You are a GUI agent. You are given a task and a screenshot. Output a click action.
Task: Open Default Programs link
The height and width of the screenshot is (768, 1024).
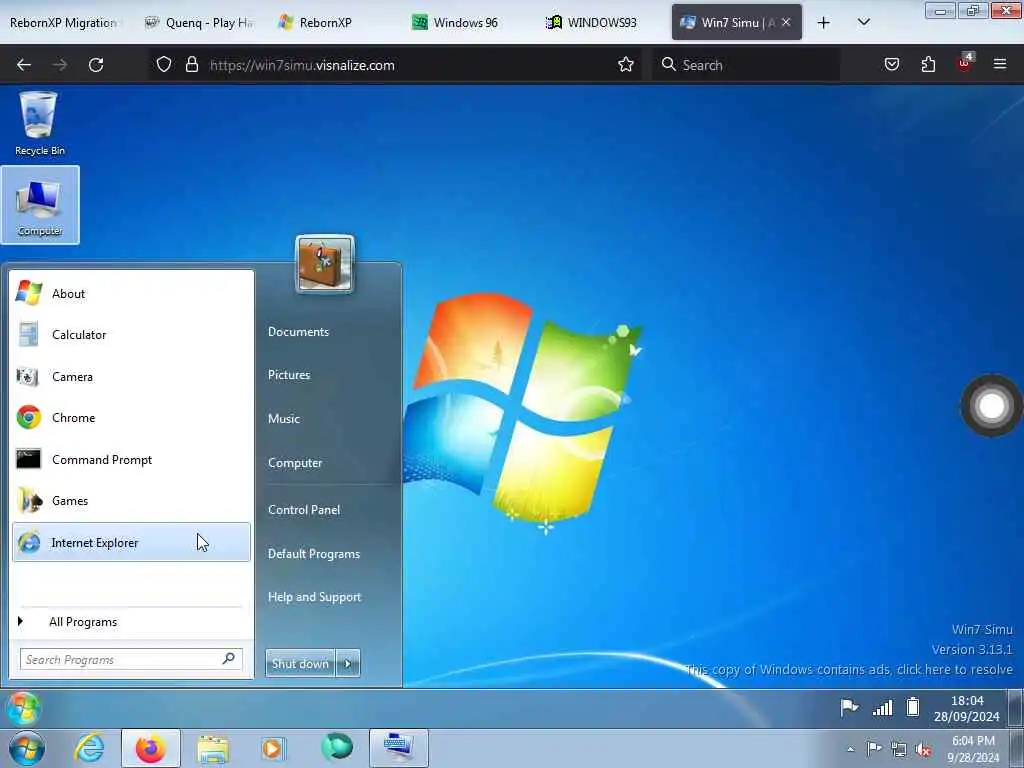[313, 554]
